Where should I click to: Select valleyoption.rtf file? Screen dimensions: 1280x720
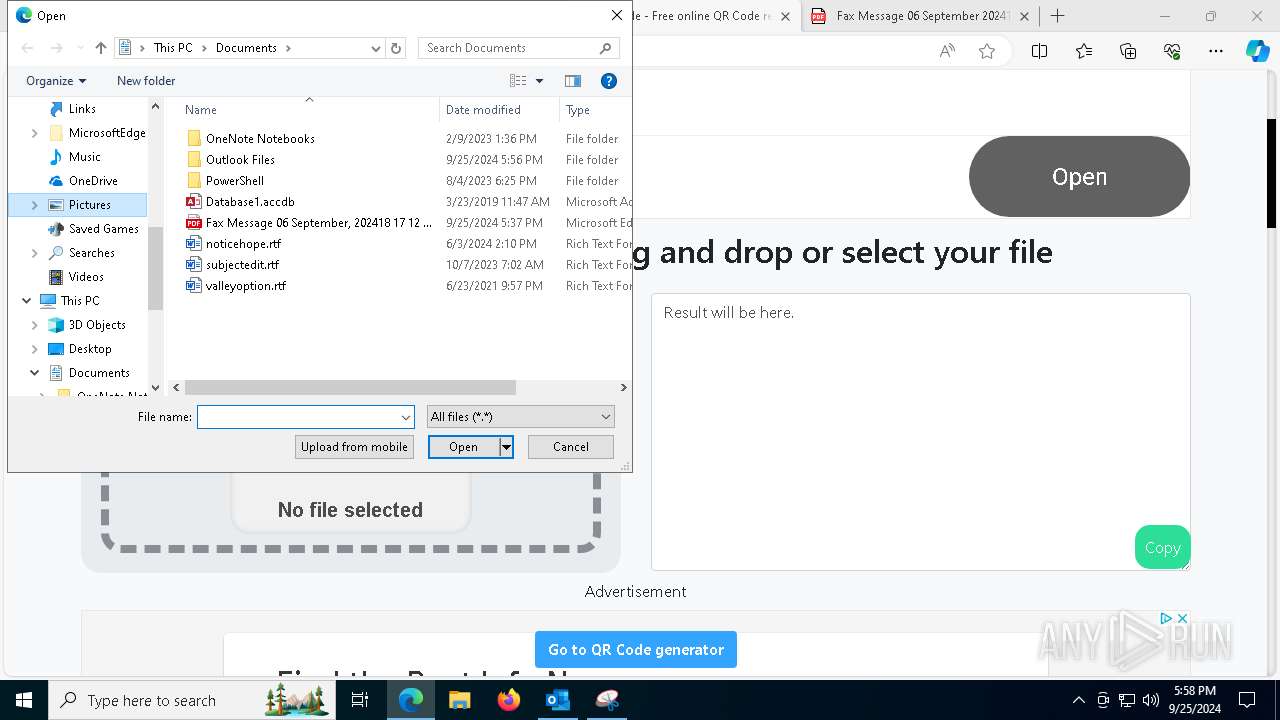tap(246, 286)
